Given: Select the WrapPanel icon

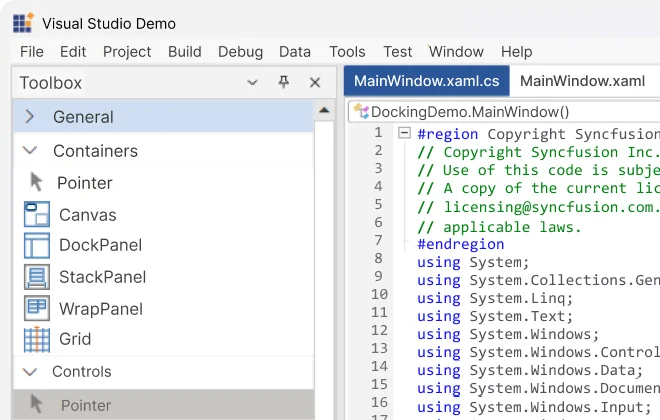Looking at the screenshot, I should pyautogui.click(x=37, y=308).
